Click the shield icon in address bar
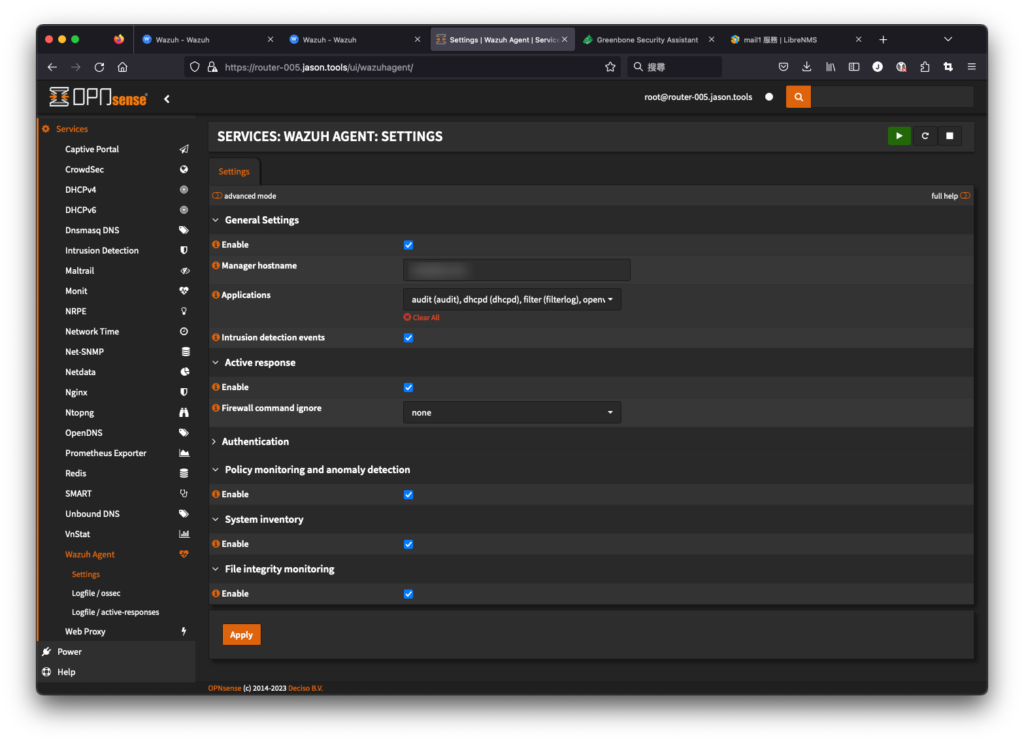1024x743 pixels. (195, 67)
